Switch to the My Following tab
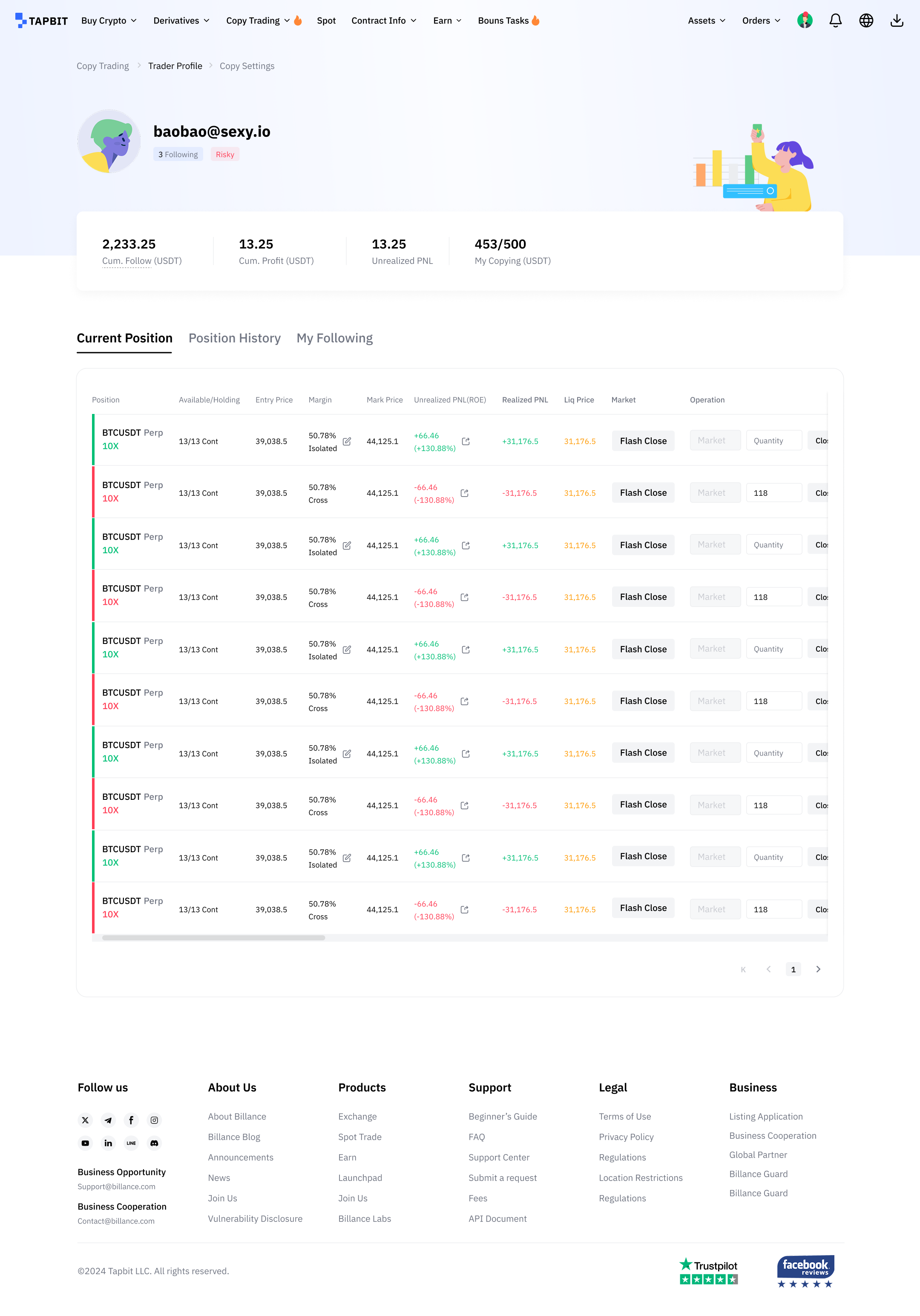Viewport: 920px width, 1316px height. (x=335, y=338)
